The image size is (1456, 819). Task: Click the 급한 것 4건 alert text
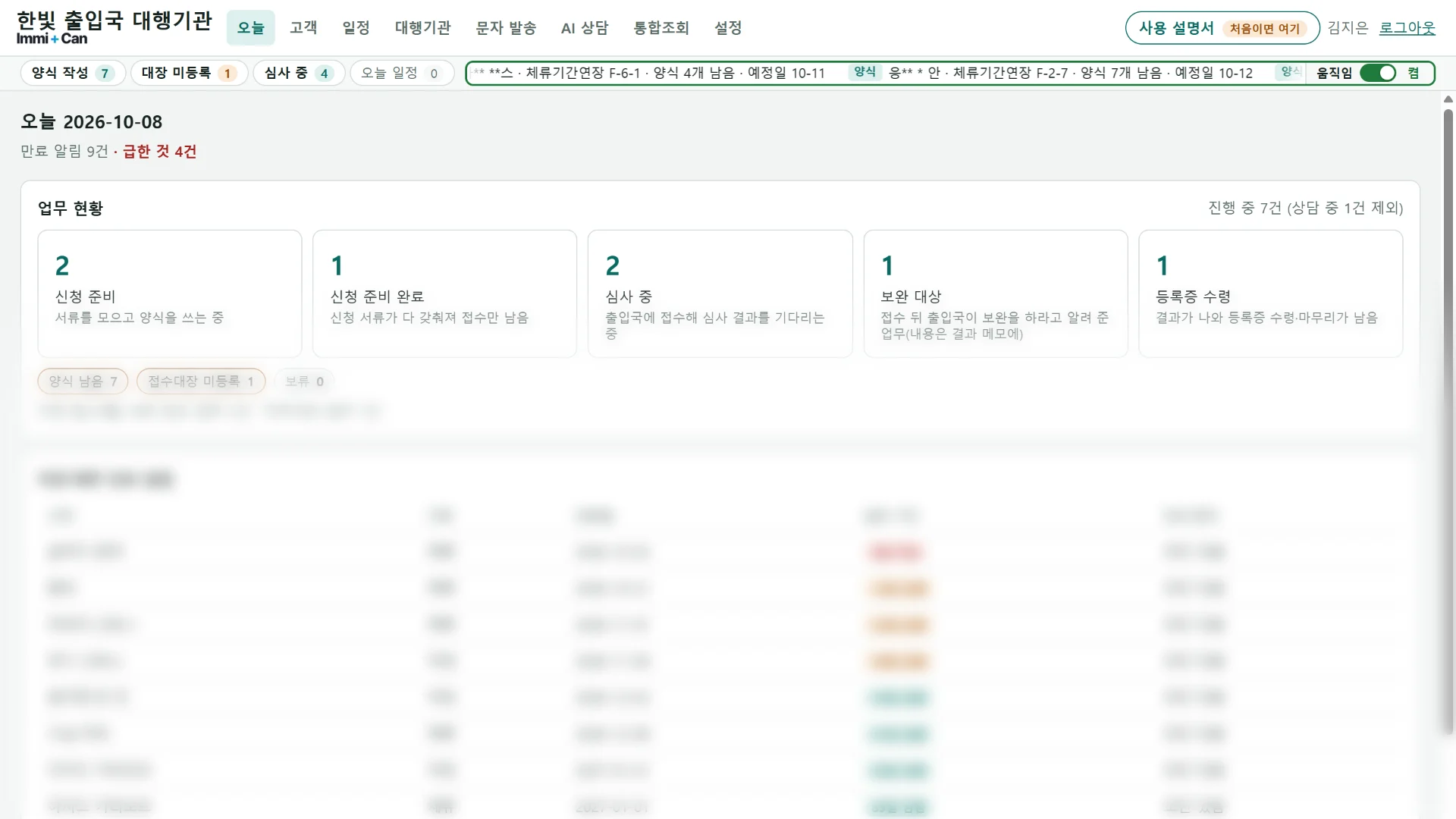click(160, 152)
